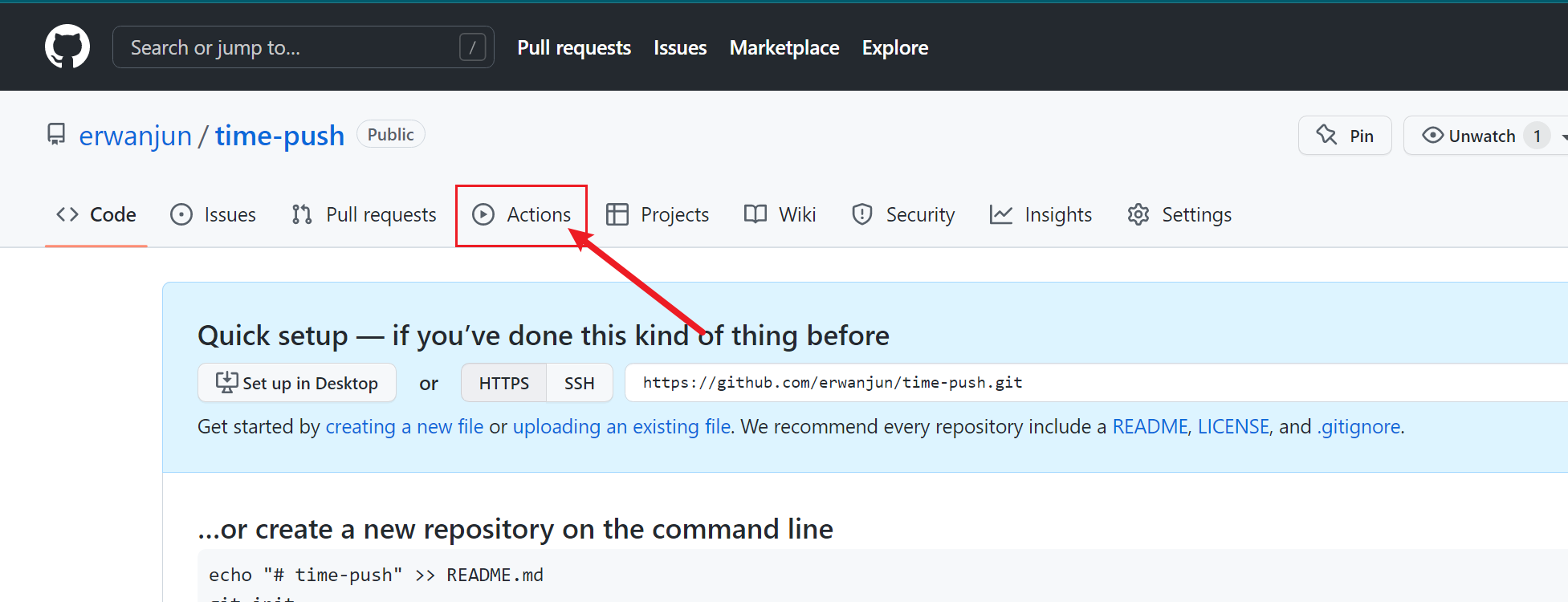Image resolution: width=1568 pixels, height=602 pixels.
Task: Click the Quick setup heading text
Action: coord(544,336)
